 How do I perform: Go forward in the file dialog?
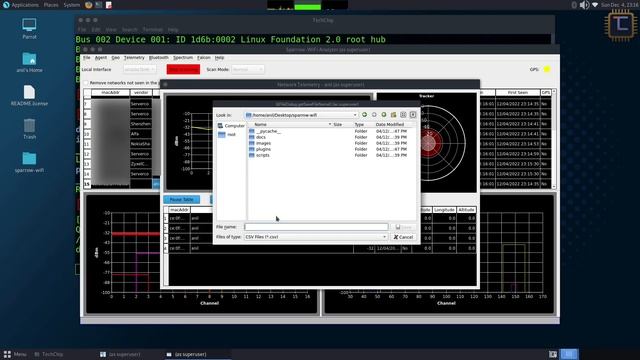point(374,115)
